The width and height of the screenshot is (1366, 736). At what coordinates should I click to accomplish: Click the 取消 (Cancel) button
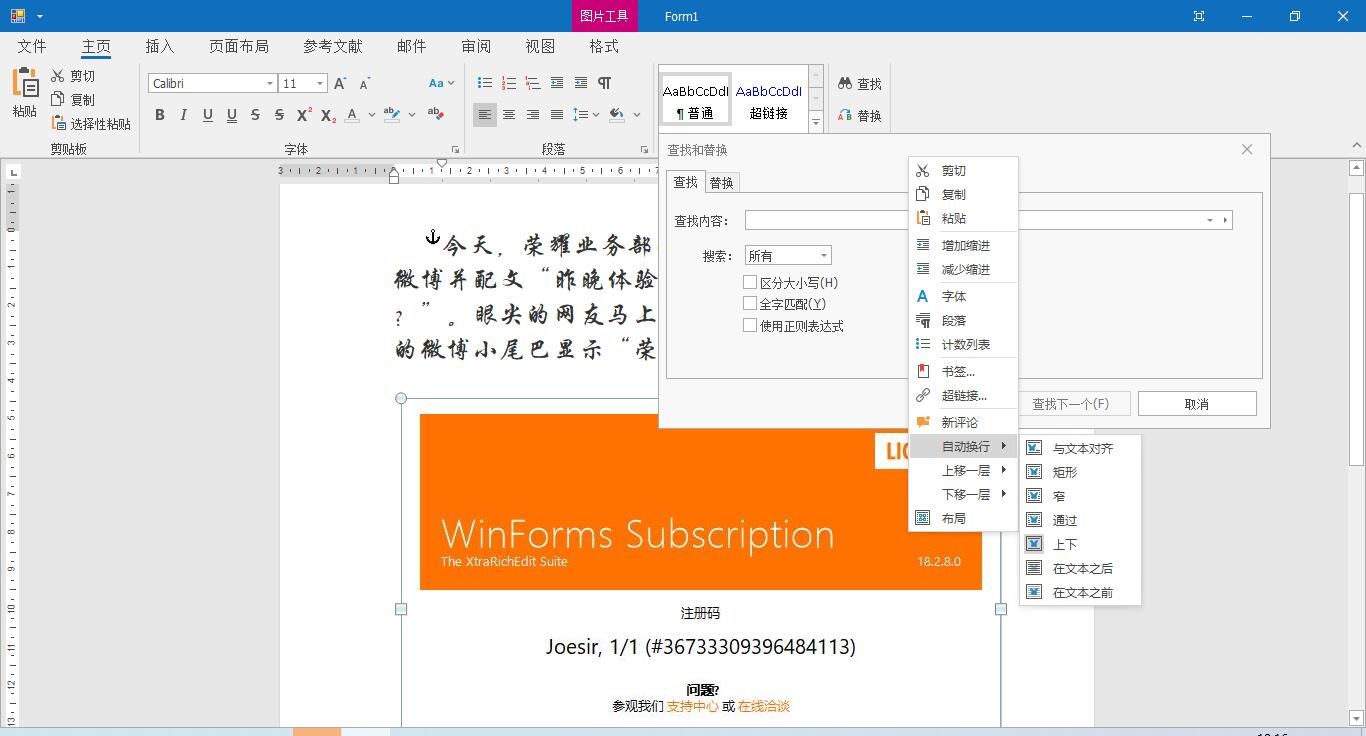pos(1197,404)
